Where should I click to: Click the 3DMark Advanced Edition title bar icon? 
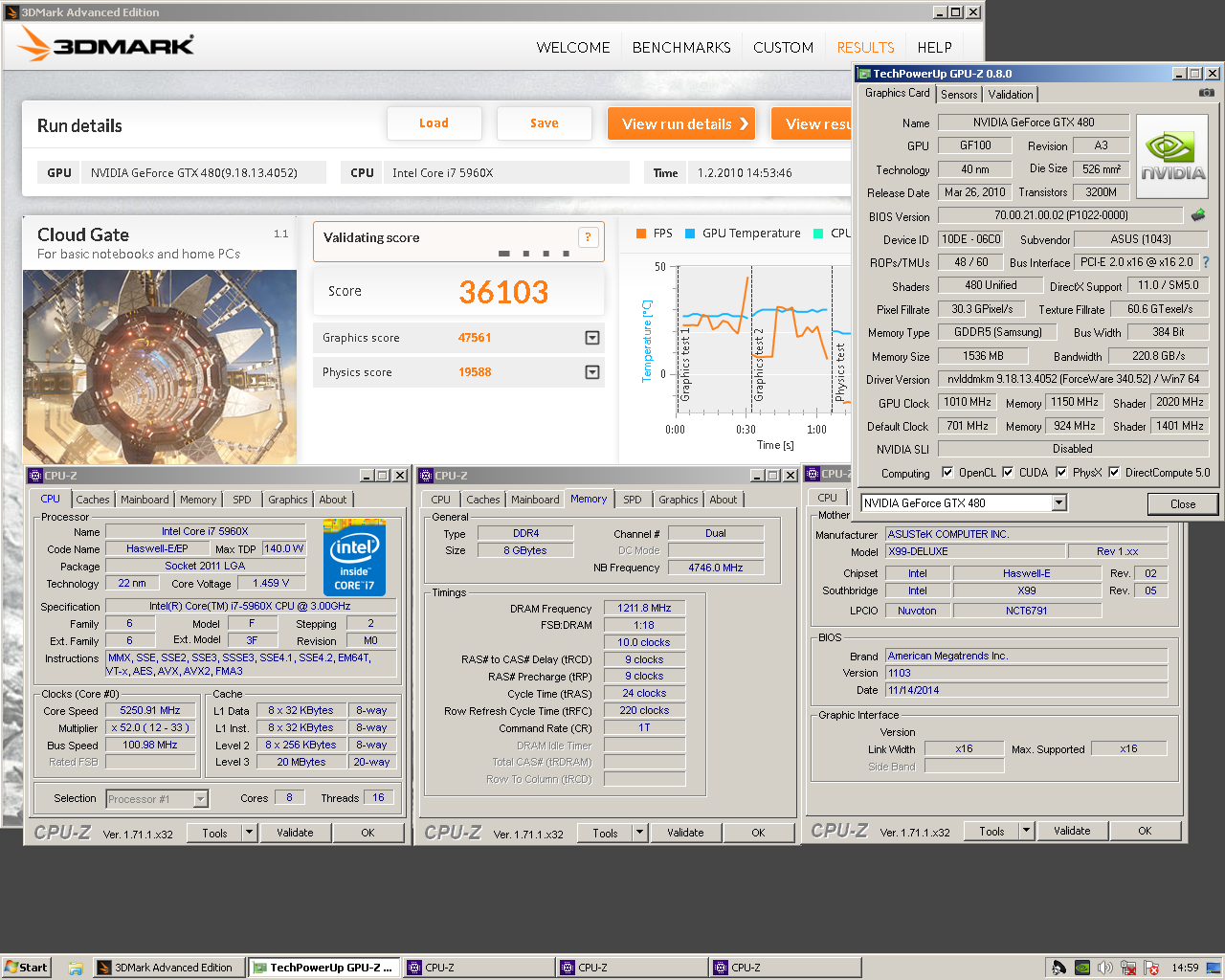[12, 12]
